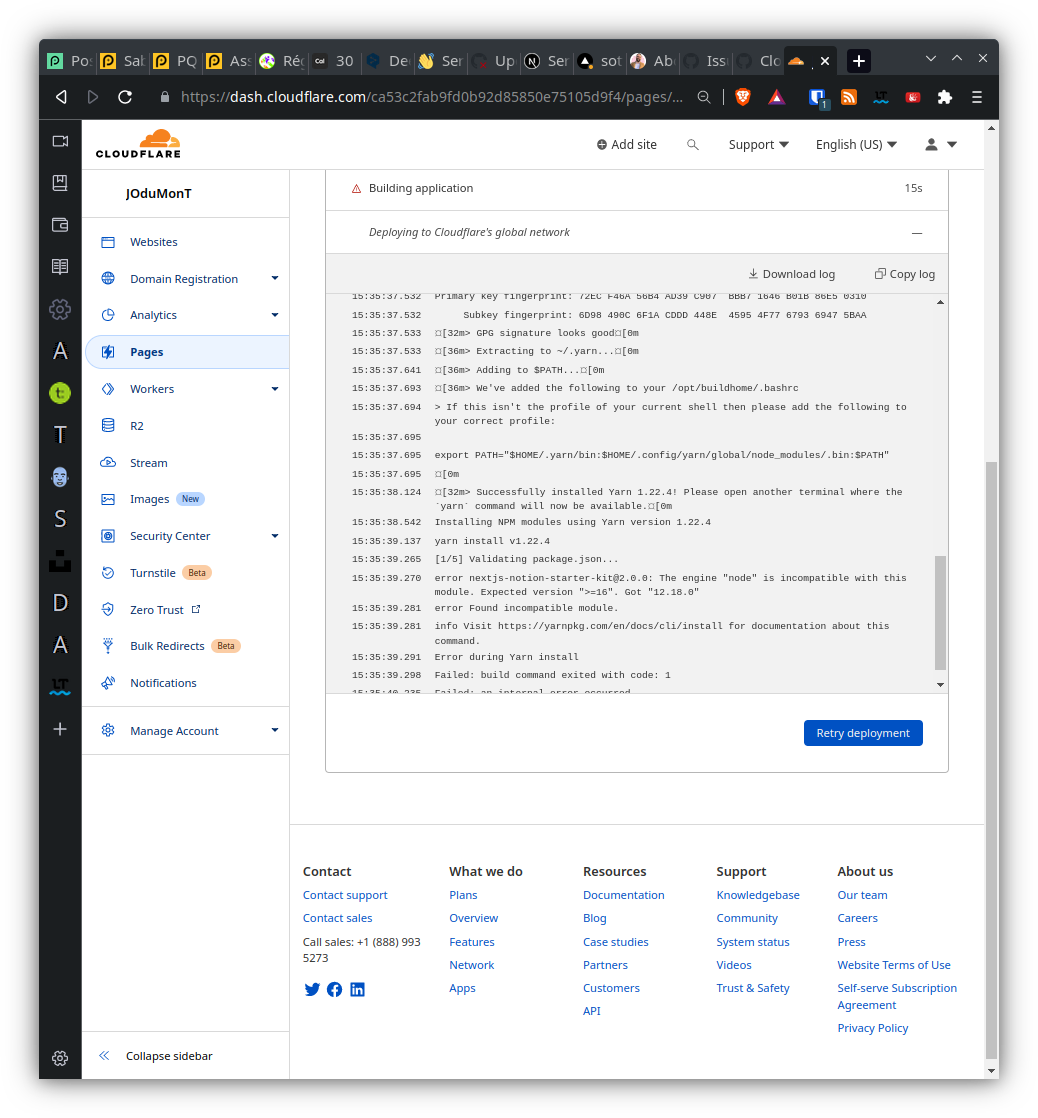Open R2 storage from its sidebar icon
Image resolution: width=1038 pixels, height=1118 pixels.
108,425
